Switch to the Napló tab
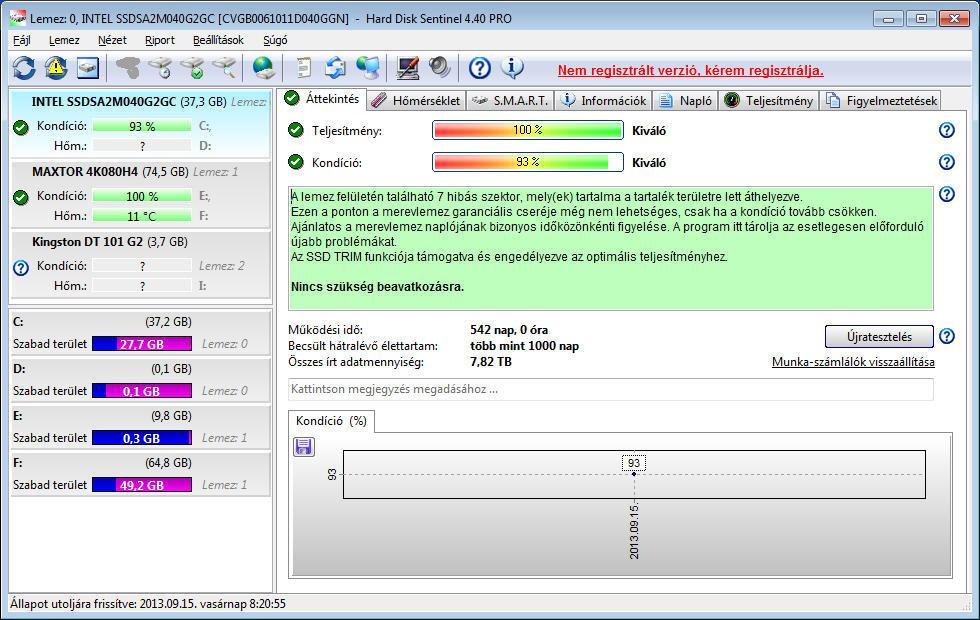Viewport: 980px width, 620px height. (x=686, y=101)
